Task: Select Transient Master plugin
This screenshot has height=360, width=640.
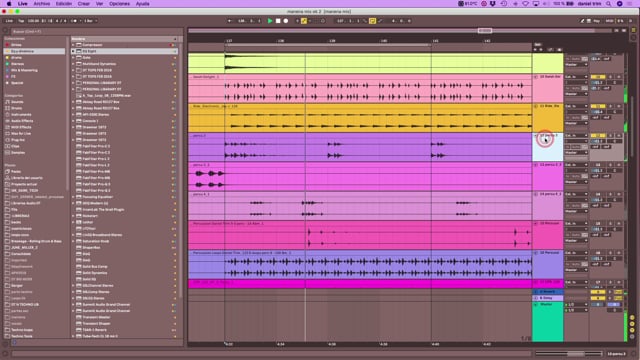Action: pos(96,317)
